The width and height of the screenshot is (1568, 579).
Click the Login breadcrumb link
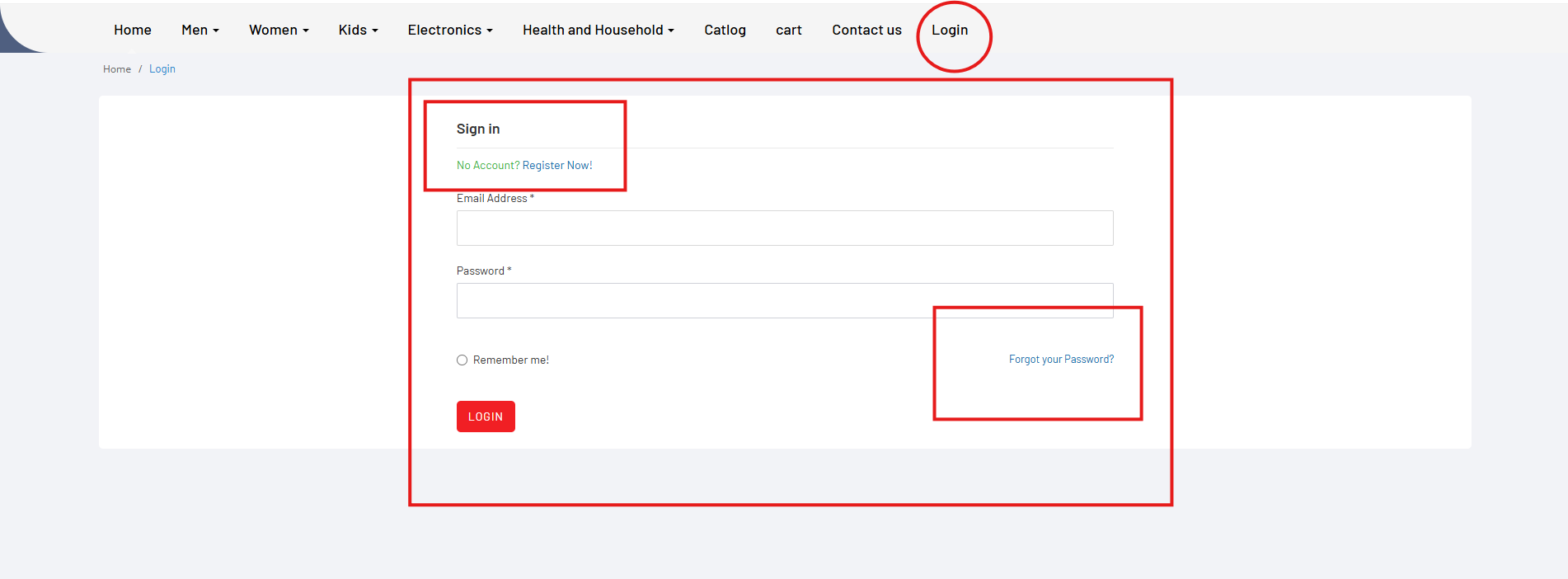tap(162, 69)
